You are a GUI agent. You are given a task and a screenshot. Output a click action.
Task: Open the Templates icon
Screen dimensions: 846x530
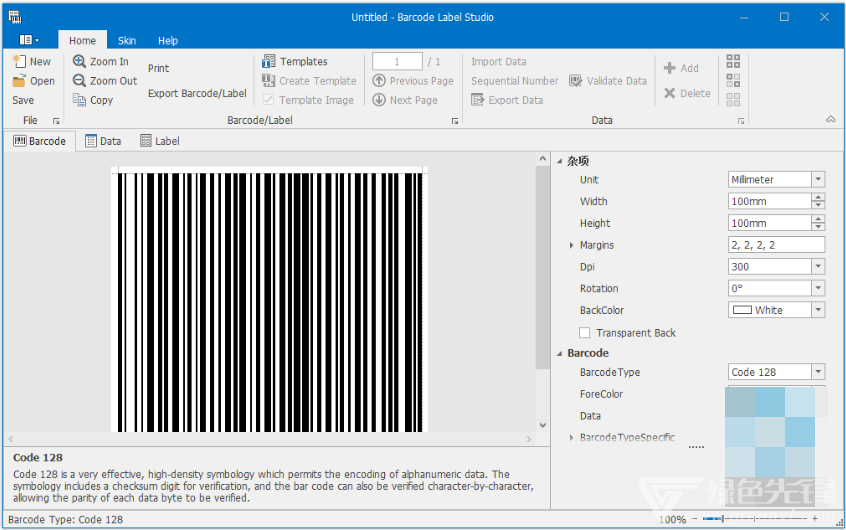click(x=269, y=61)
